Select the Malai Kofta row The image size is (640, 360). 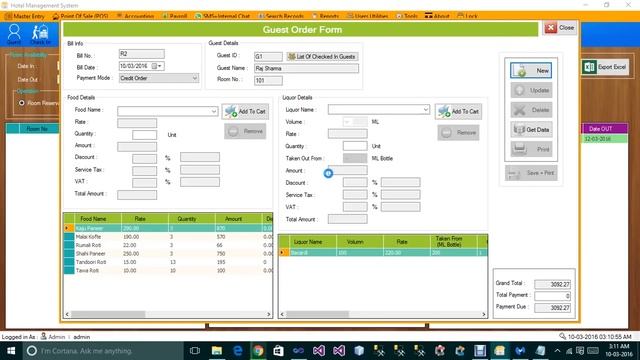click(x=168, y=237)
